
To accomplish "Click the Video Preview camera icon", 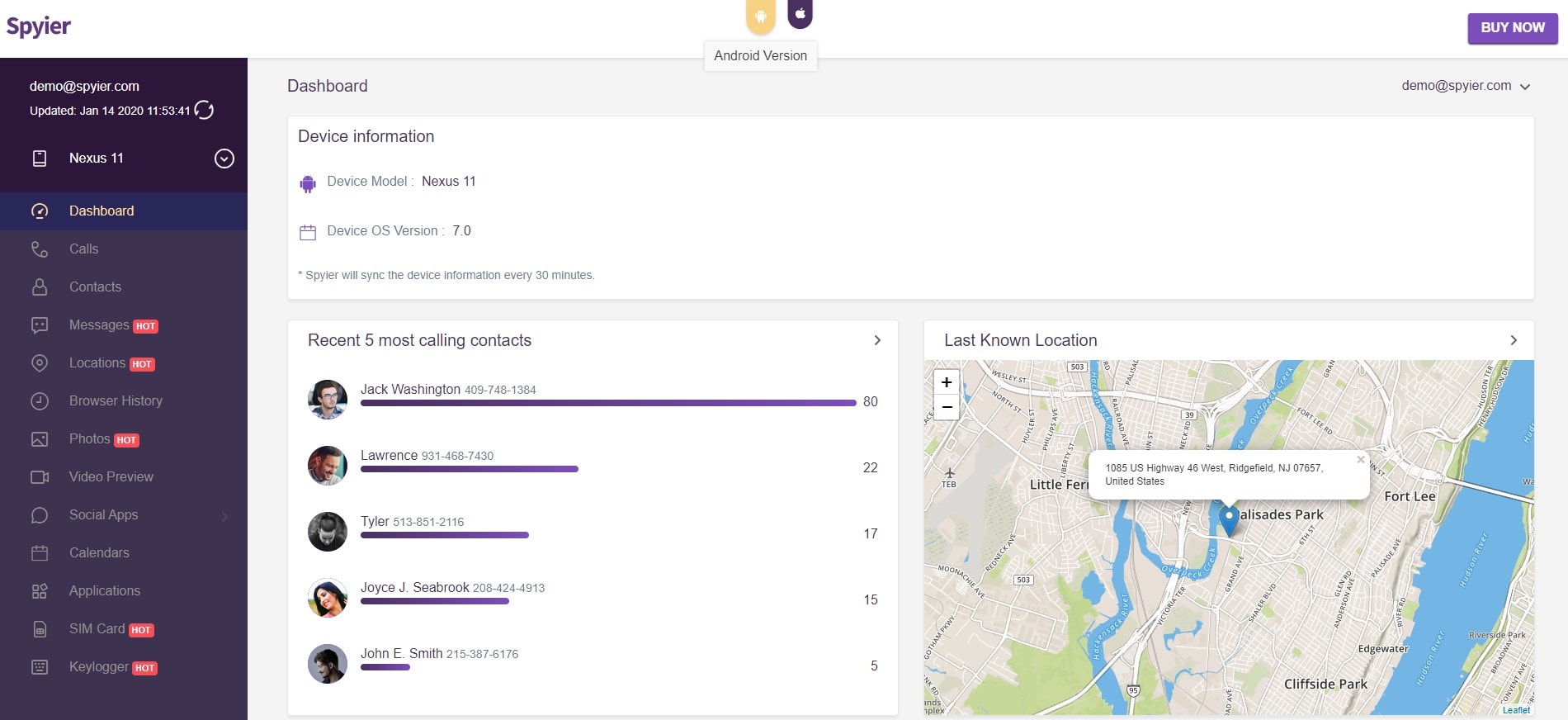I will [x=40, y=477].
